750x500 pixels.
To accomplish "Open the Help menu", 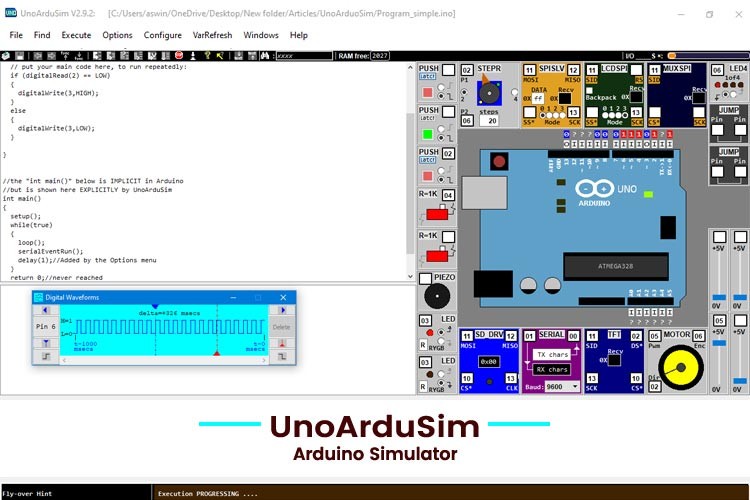I will pyautogui.click(x=298, y=35).
